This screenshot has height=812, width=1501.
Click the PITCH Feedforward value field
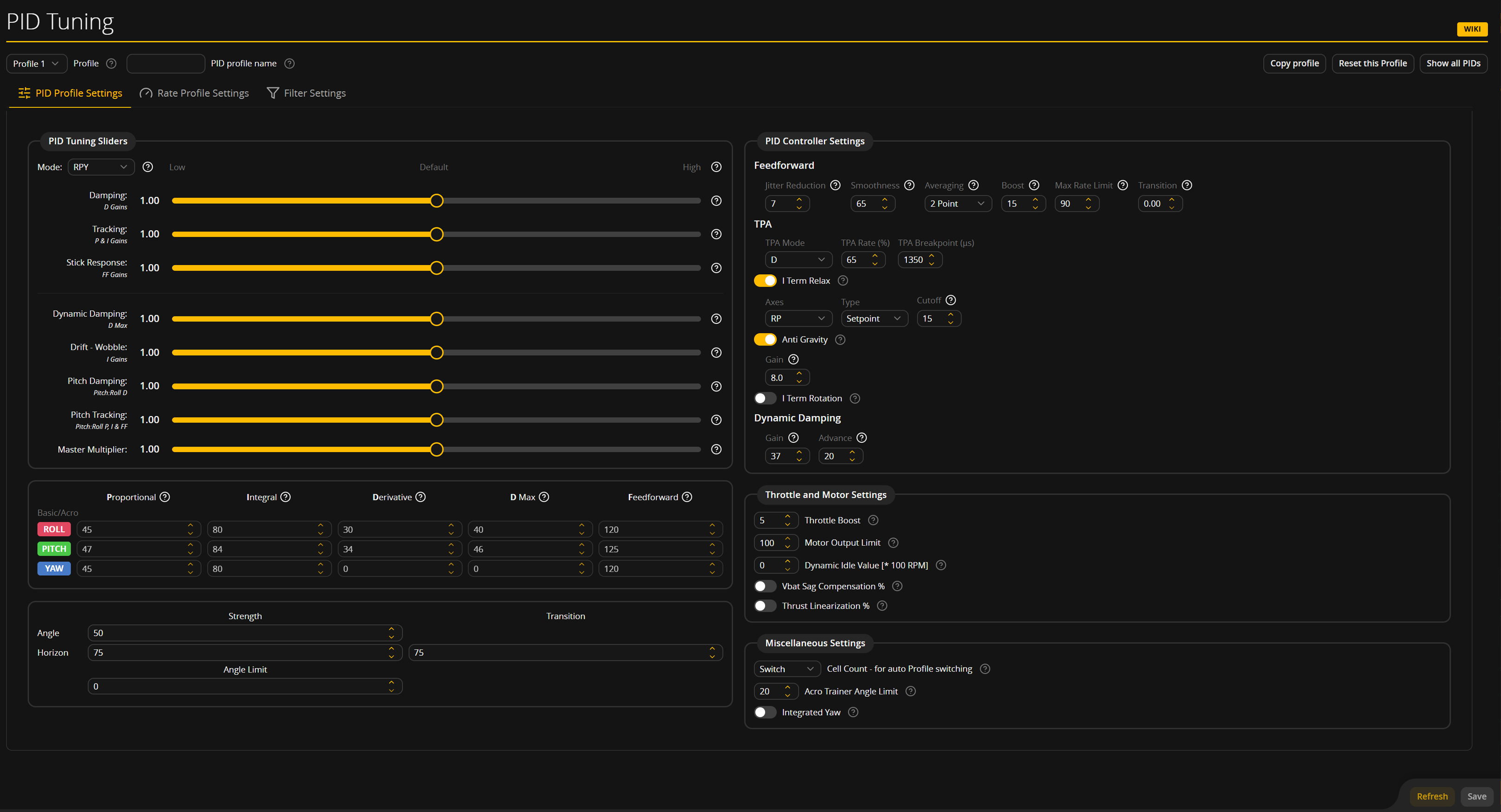pos(660,549)
